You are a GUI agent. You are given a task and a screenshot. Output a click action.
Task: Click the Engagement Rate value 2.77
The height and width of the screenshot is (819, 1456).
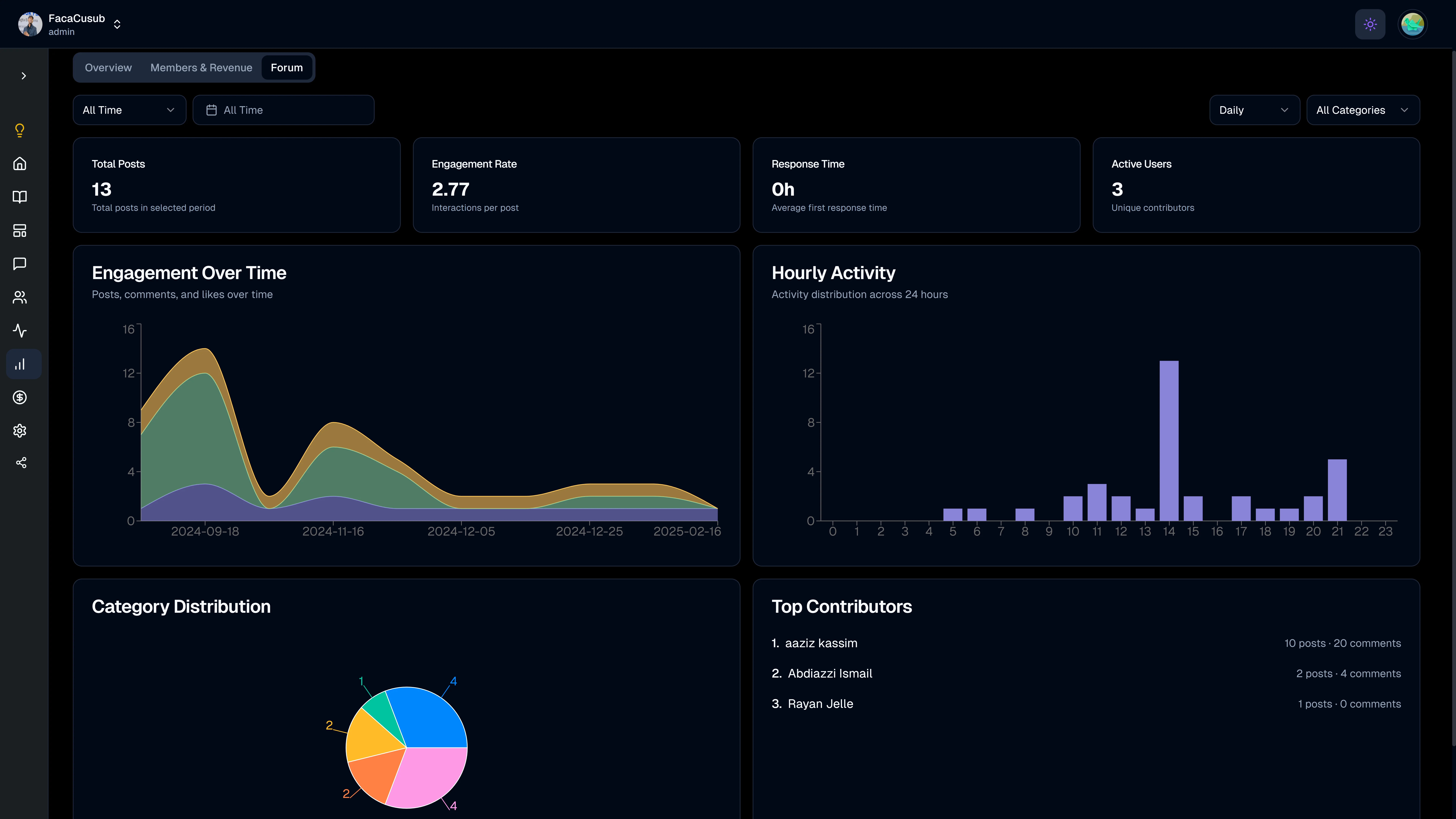[x=450, y=189]
